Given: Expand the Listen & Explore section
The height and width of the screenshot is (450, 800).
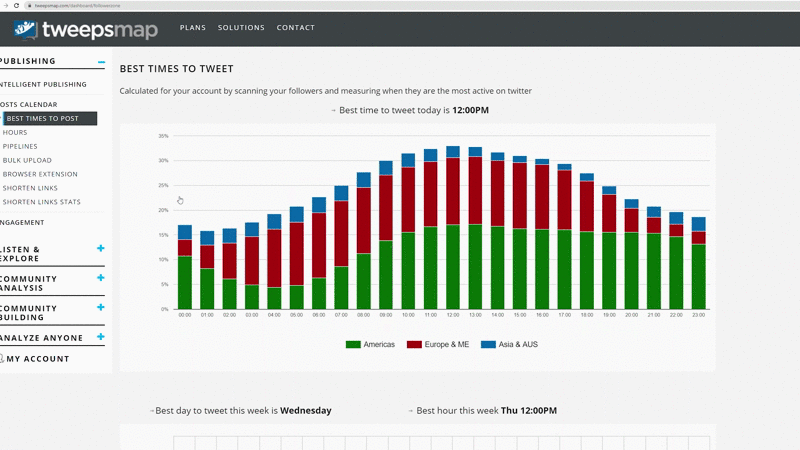Looking at the screenshot, I should 101,249.
